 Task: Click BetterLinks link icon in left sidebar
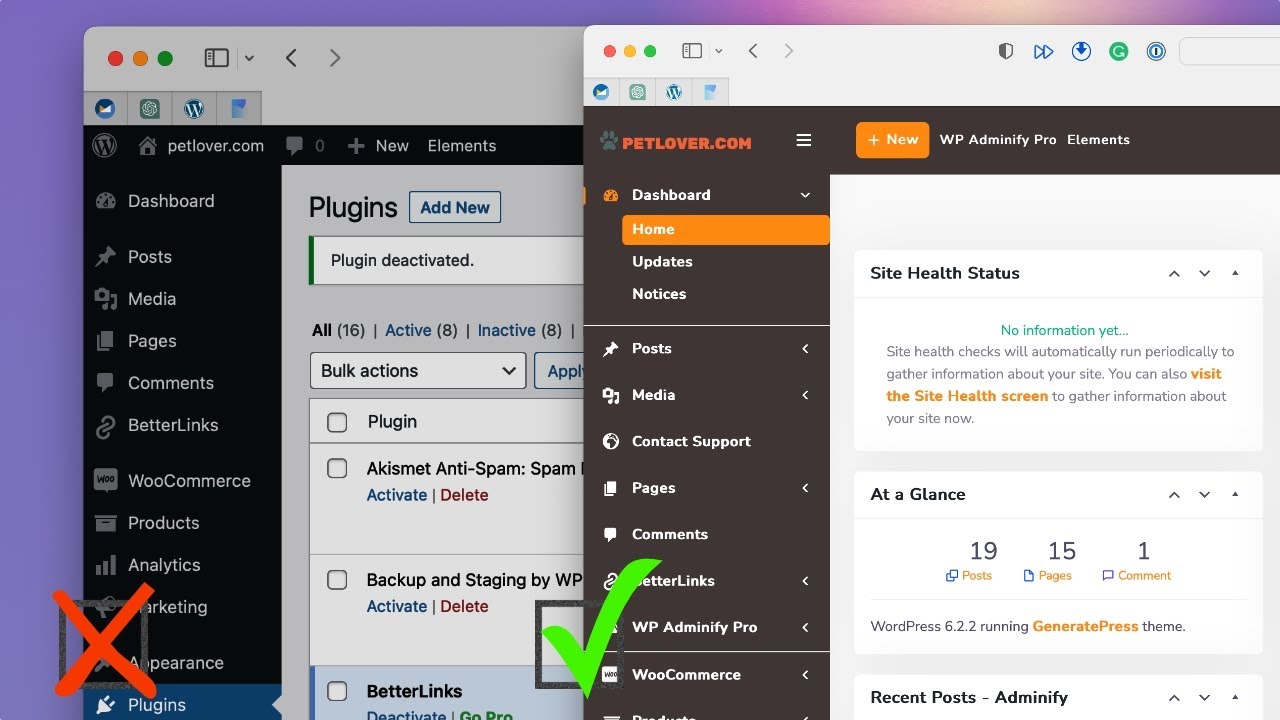click(105, 425)
